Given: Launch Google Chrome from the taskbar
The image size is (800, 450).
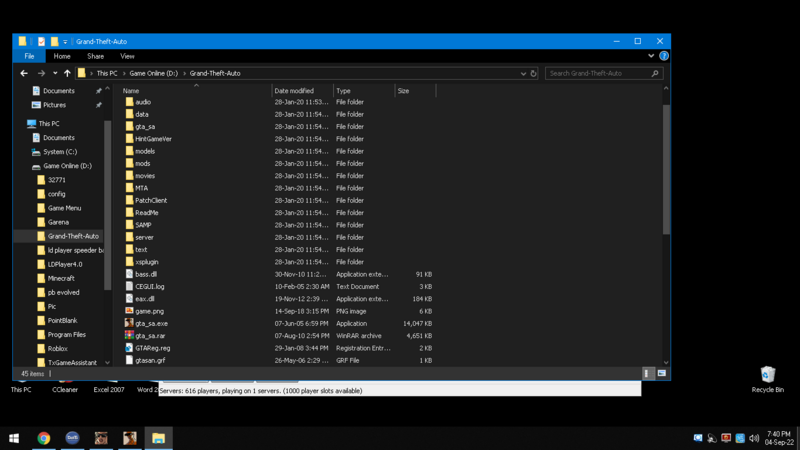Looking at the screenshot, I should [x=44, y=438].
